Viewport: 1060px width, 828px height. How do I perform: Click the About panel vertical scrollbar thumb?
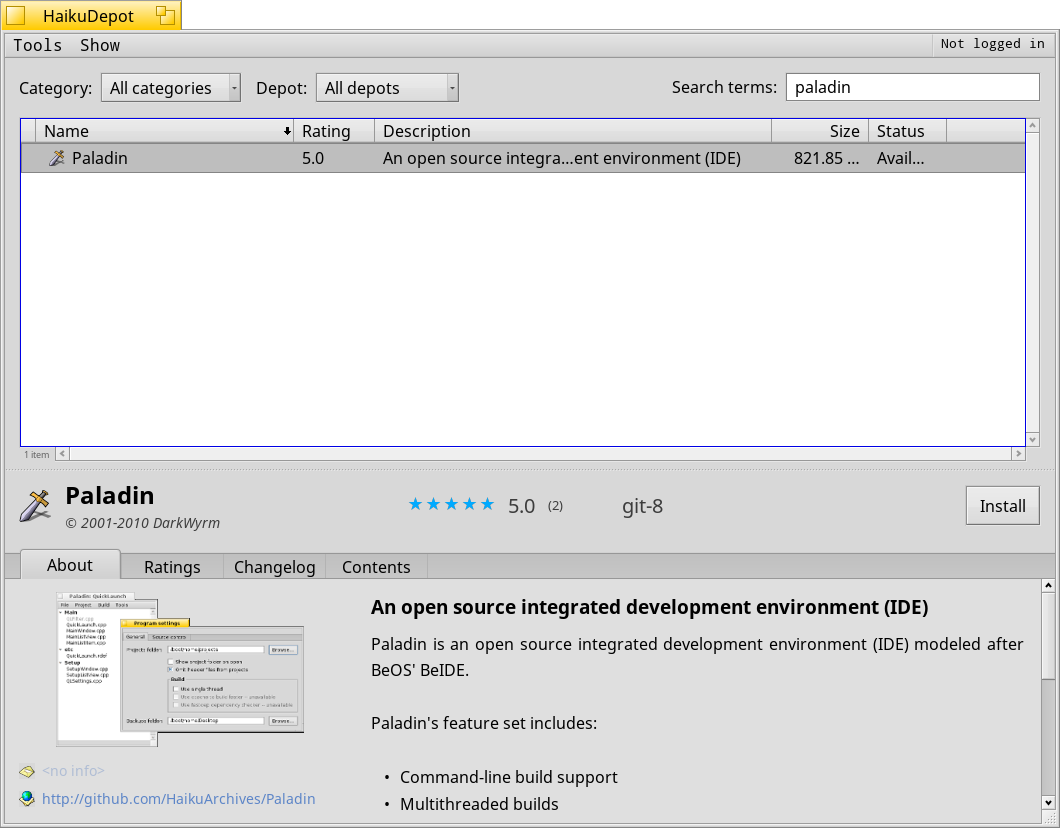point(1048,635)
